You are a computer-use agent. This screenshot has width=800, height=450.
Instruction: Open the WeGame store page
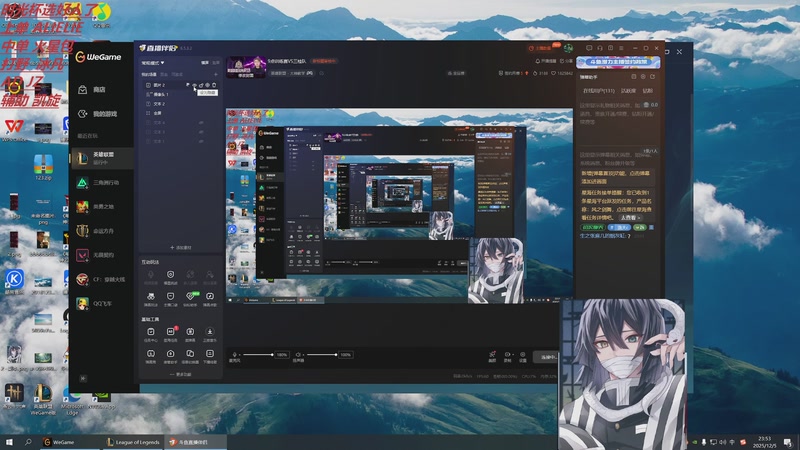(x=92, y=90)
